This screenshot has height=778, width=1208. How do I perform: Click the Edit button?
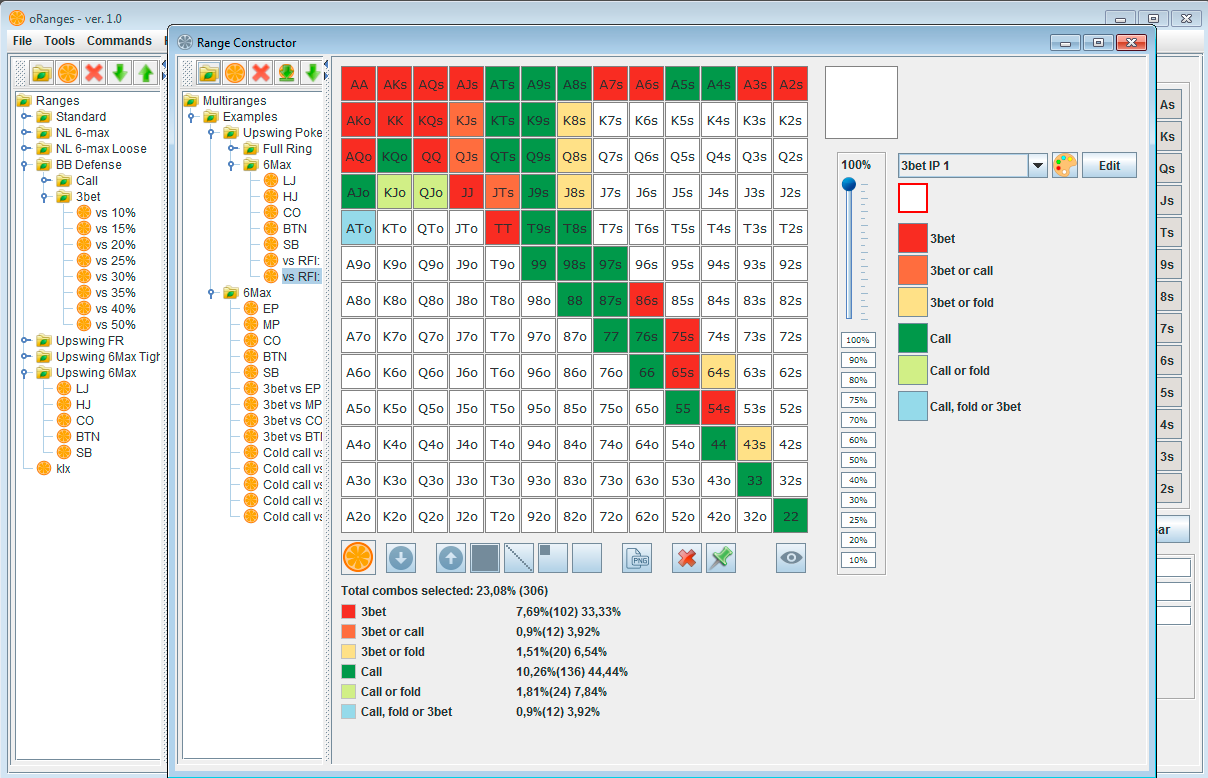(1109, 166)
